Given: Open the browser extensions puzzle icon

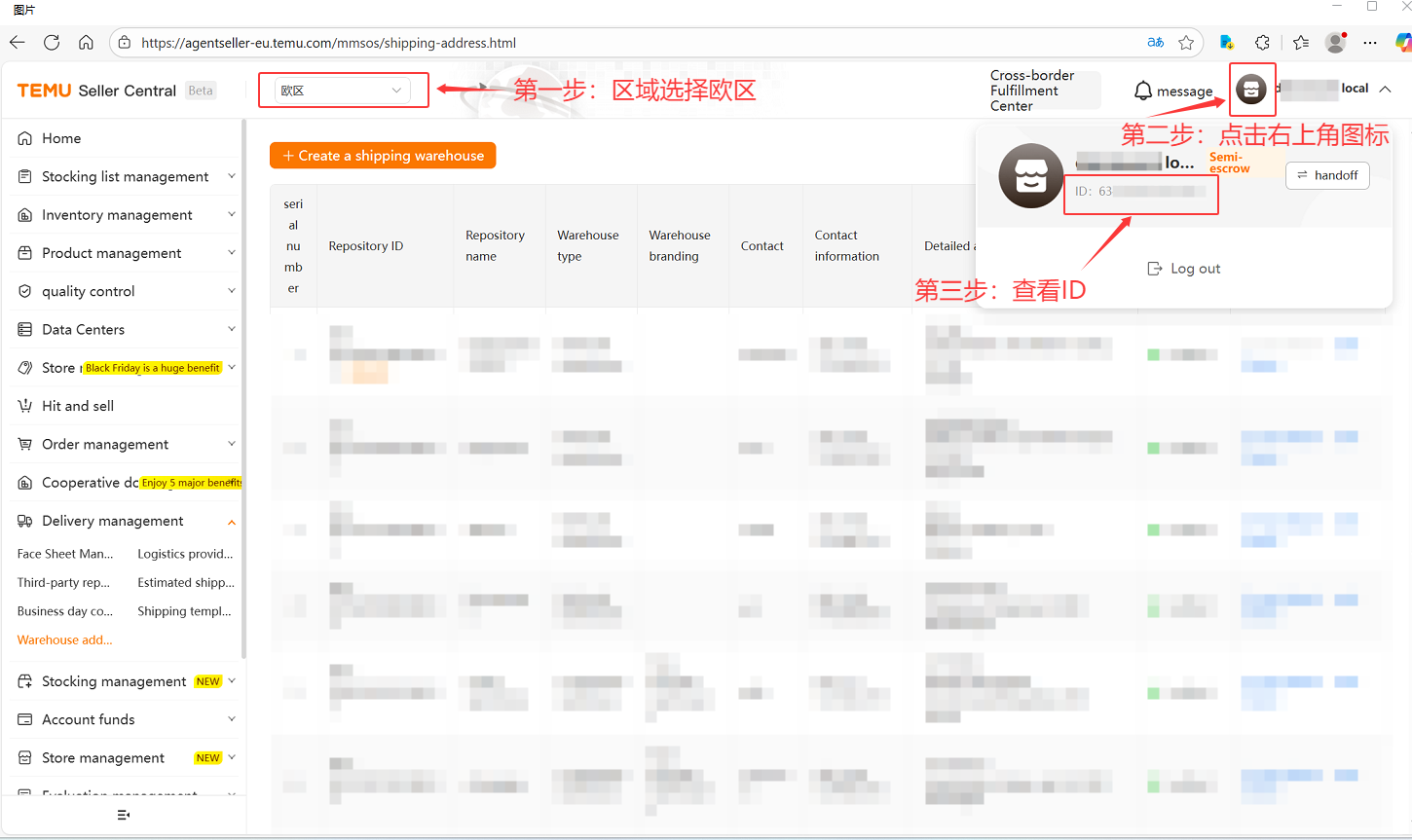Looking at the screenshot, I should [1262, 43].
